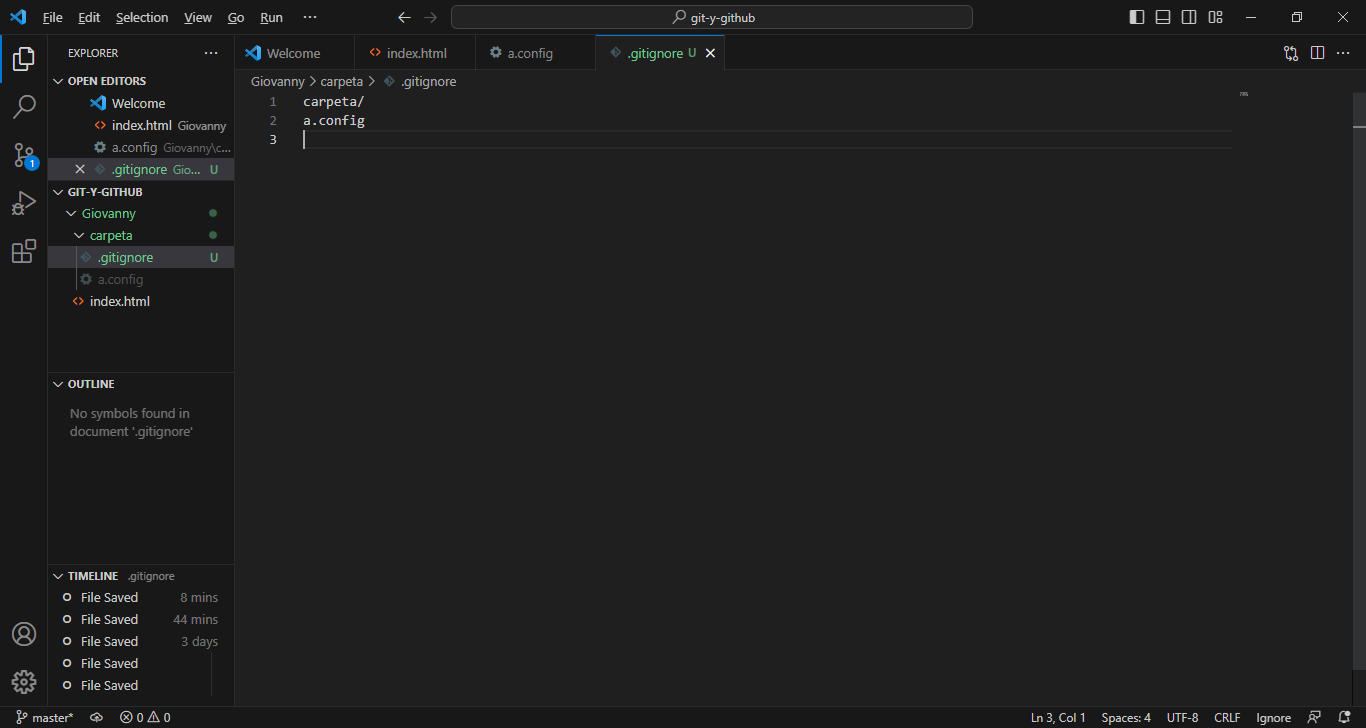Toggle the primary side bar layout icon
This screenshot has height=728, width=1366.
1137,17
